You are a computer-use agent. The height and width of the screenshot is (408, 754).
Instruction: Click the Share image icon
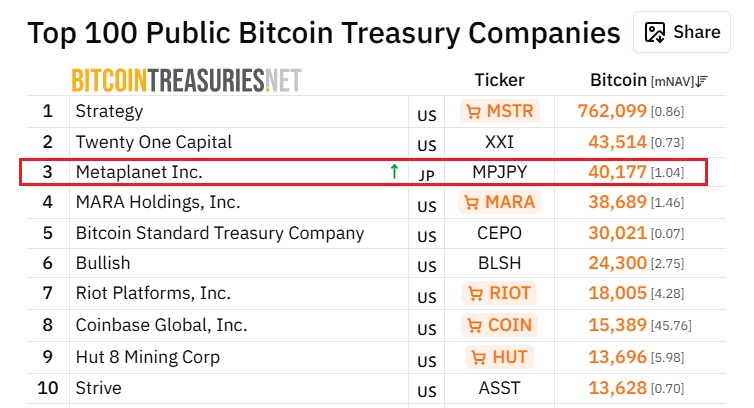tap(656, 32)
